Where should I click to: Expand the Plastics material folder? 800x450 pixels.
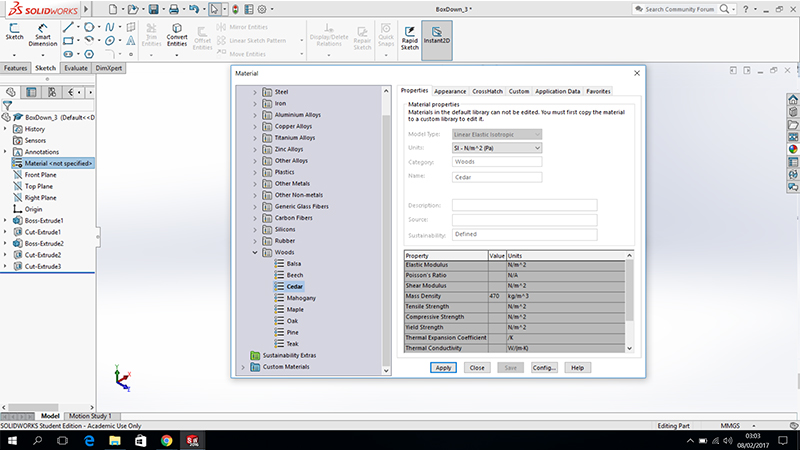pyautogui.click(x=255, y=172)
